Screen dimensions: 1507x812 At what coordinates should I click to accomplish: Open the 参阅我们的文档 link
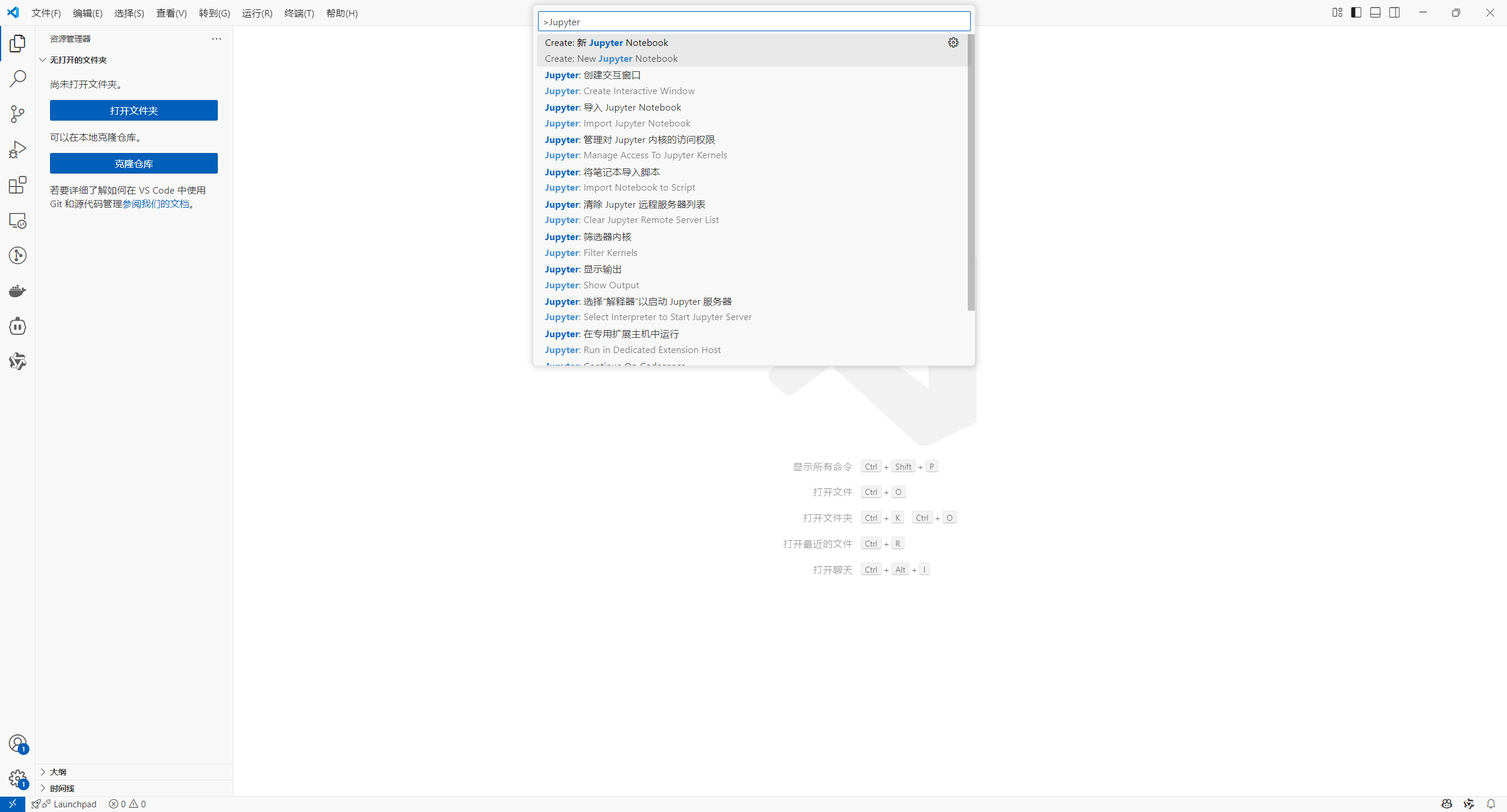pyautogui.click(x=156, y=204)
